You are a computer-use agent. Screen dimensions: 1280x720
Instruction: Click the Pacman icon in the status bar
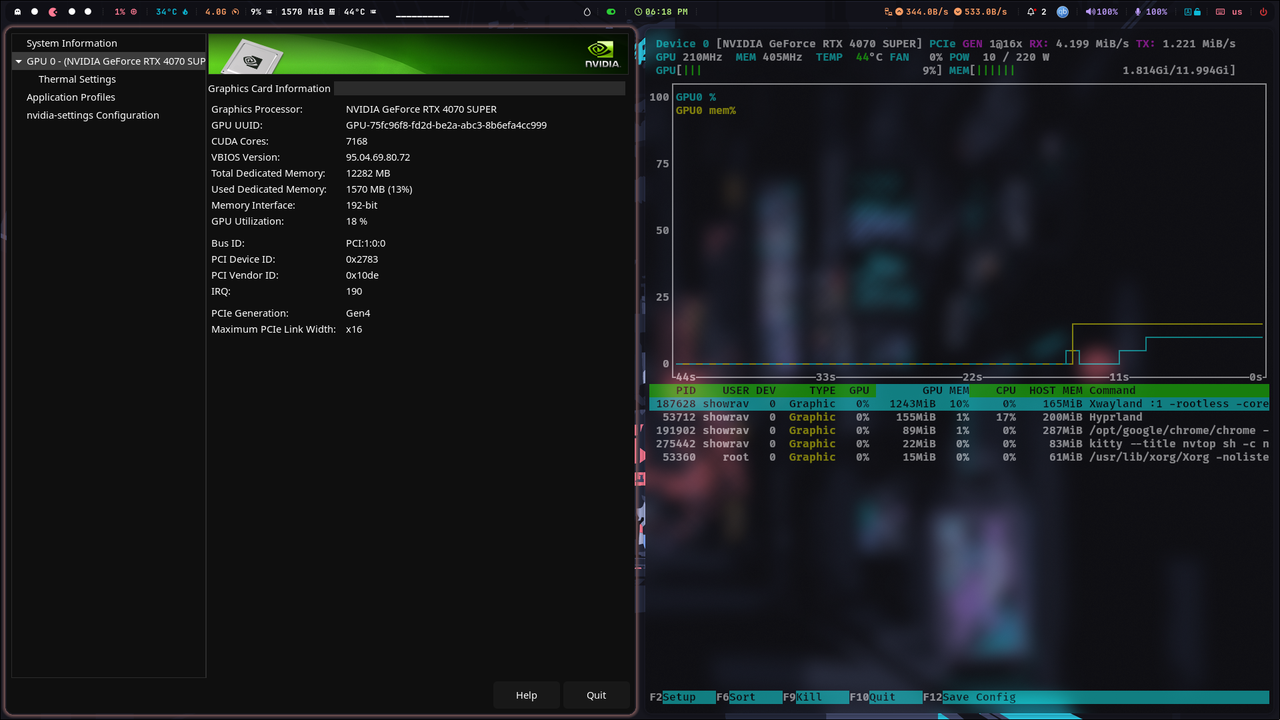click(x=53, y=11)
